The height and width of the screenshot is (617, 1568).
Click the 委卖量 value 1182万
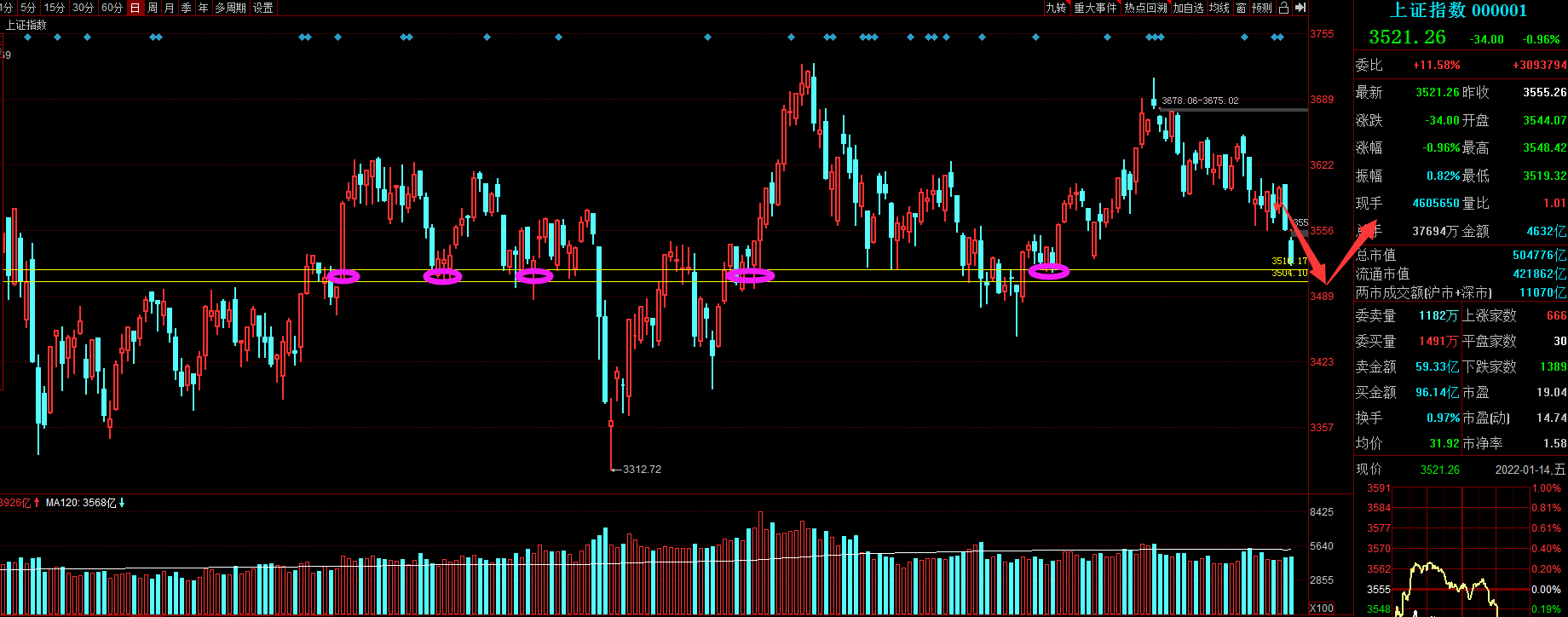(x=1438, y=315)
